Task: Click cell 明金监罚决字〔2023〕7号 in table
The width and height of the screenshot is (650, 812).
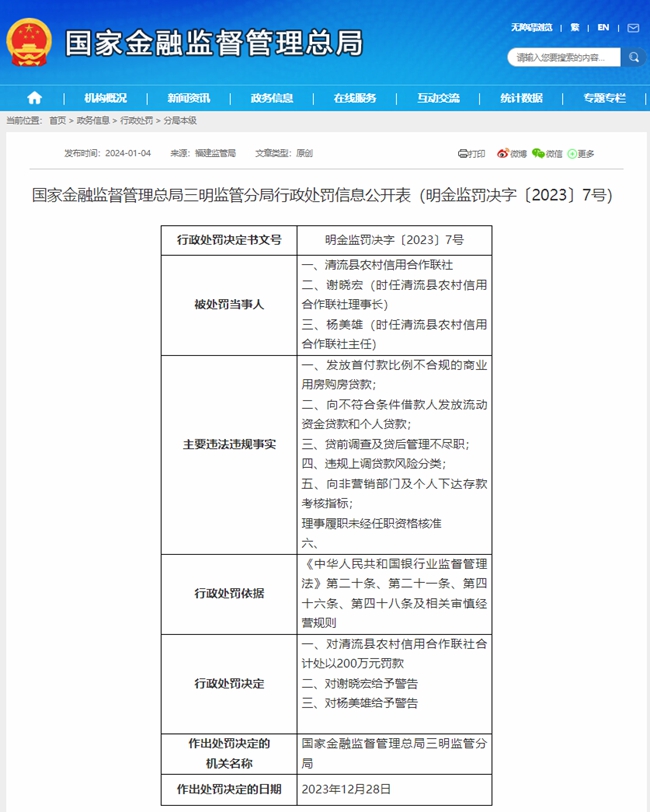Action: [394, 240]
